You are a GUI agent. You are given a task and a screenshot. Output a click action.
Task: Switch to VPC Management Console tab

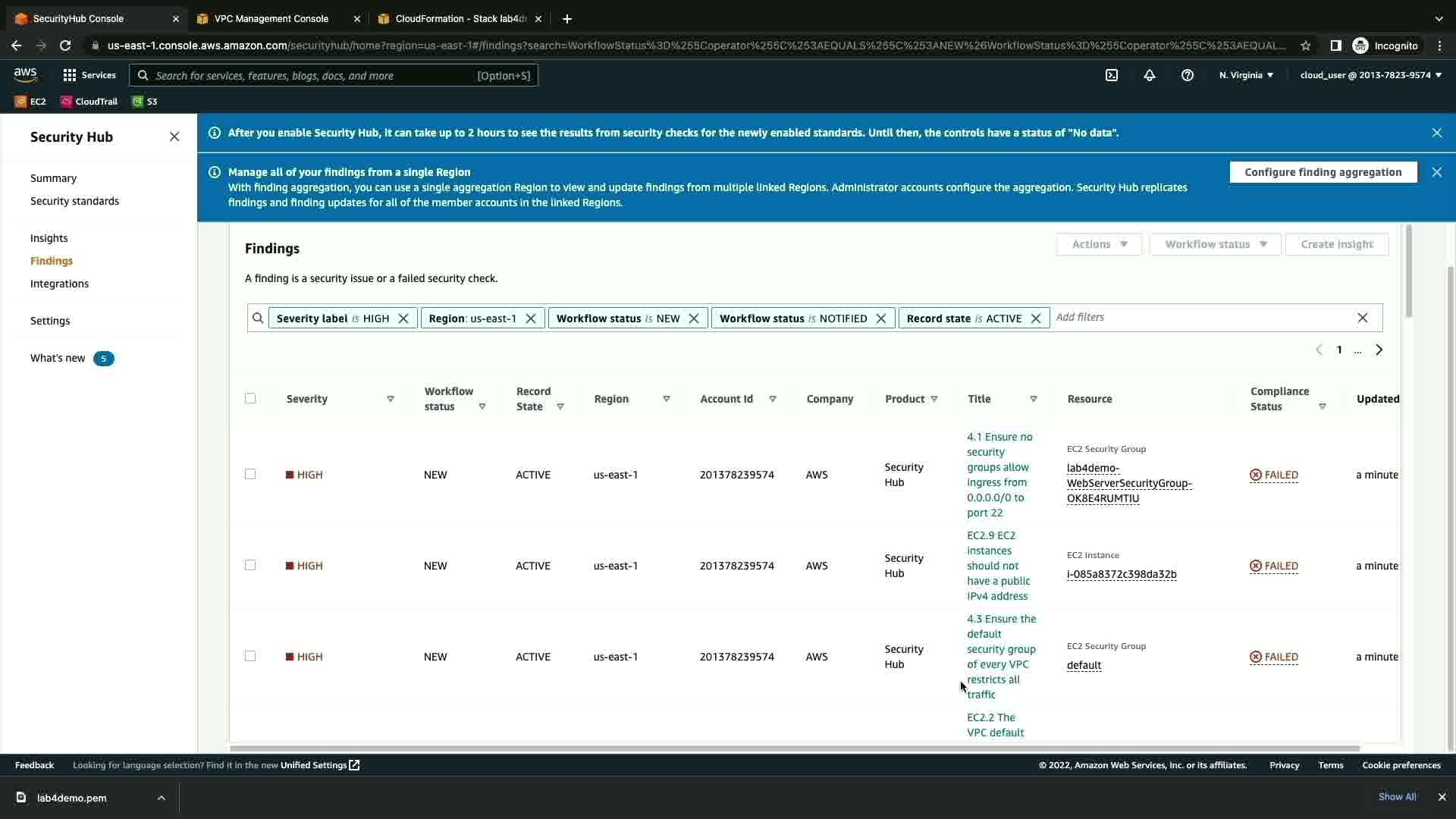(x=271, y=19)
